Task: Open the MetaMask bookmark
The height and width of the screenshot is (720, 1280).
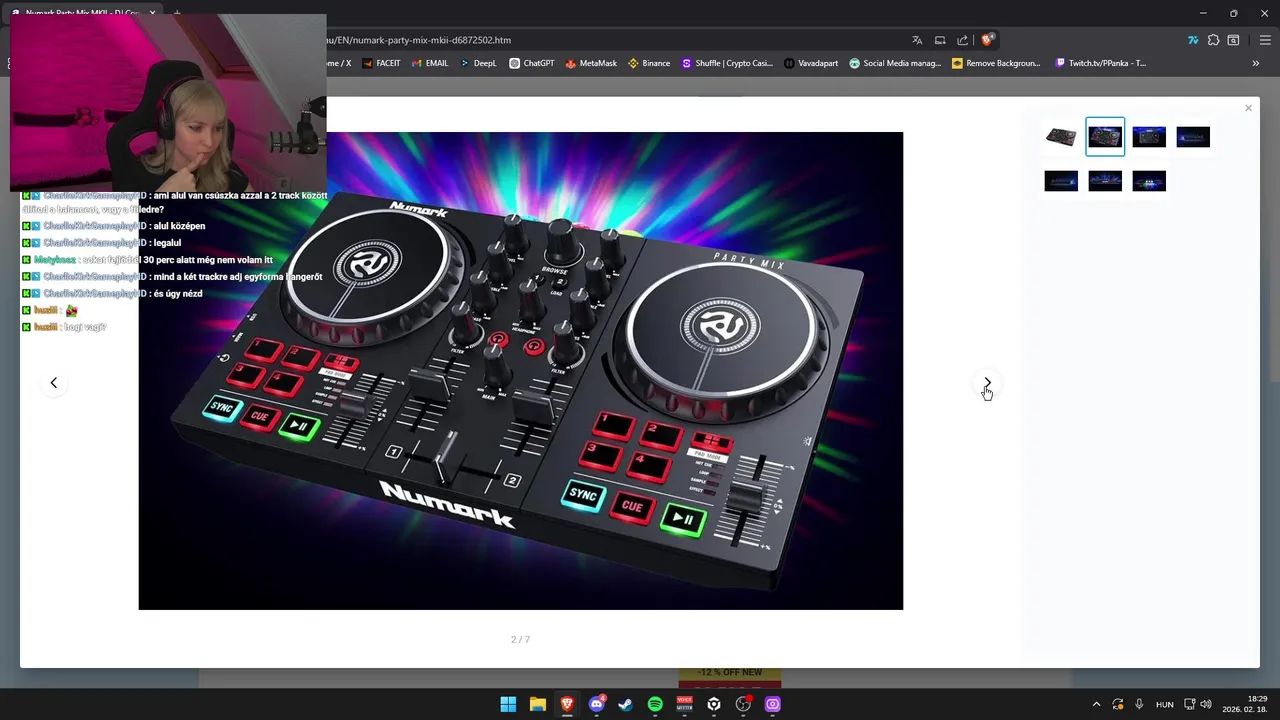Action: click(591, 63)
